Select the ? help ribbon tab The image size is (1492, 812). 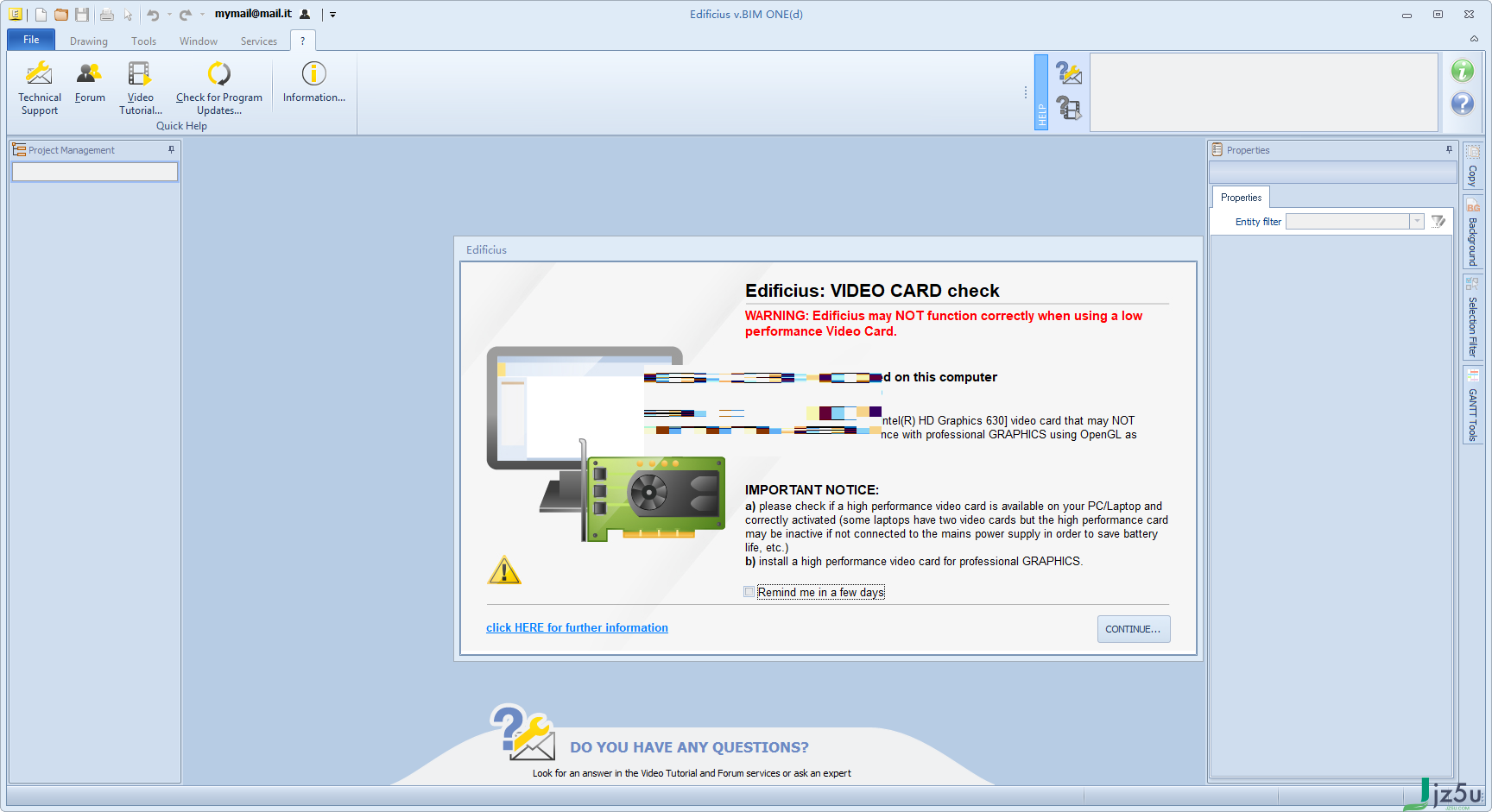coord(303,41)
